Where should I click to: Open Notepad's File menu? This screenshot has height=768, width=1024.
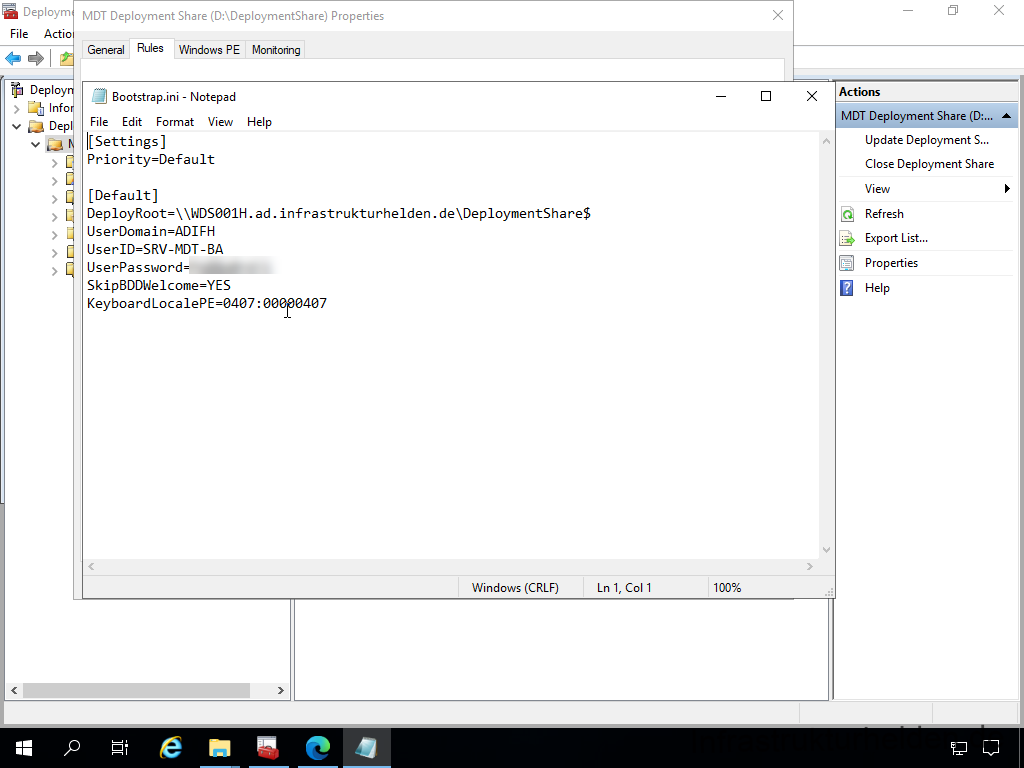[x=99, y=121]
